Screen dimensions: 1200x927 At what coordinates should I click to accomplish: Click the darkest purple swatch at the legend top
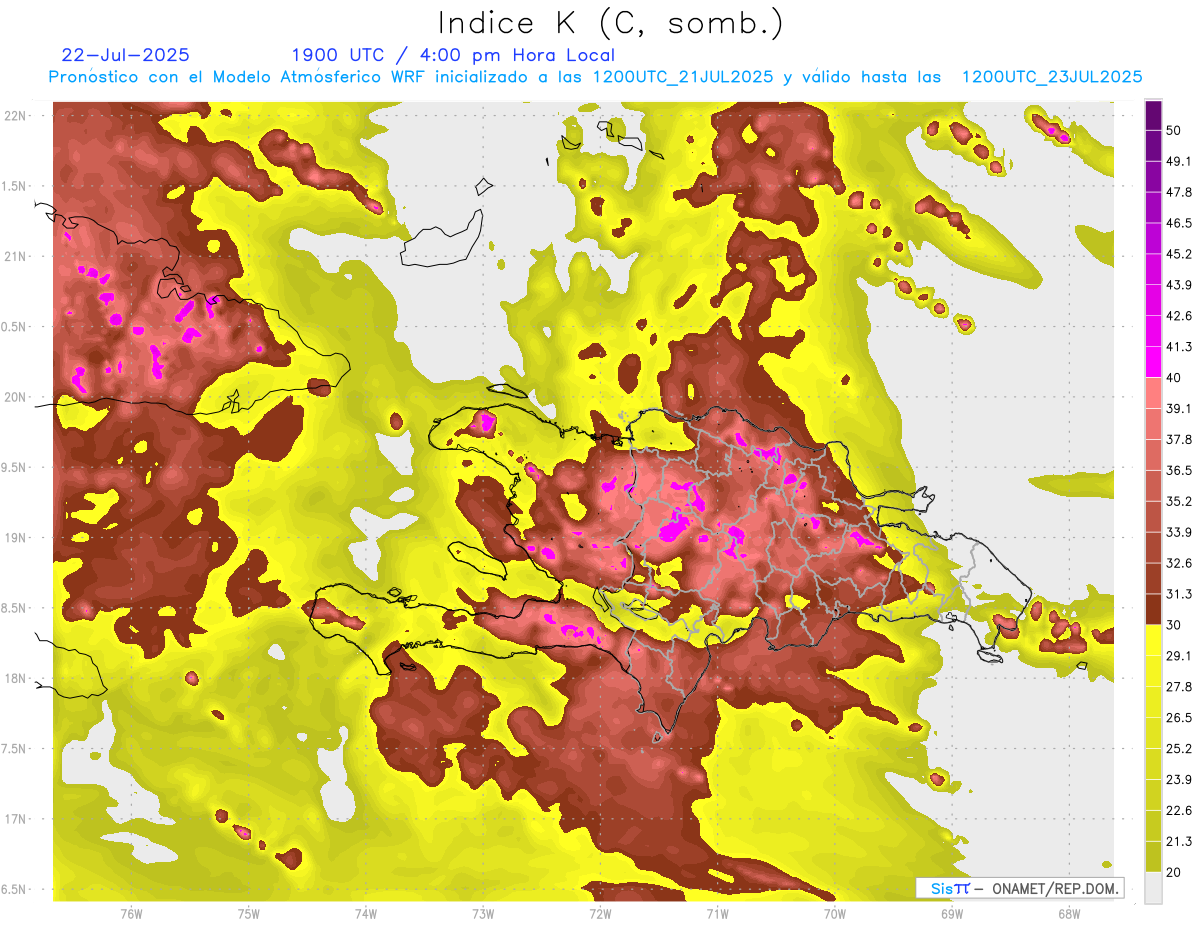pyautogui.click(x=1153, y=113)
